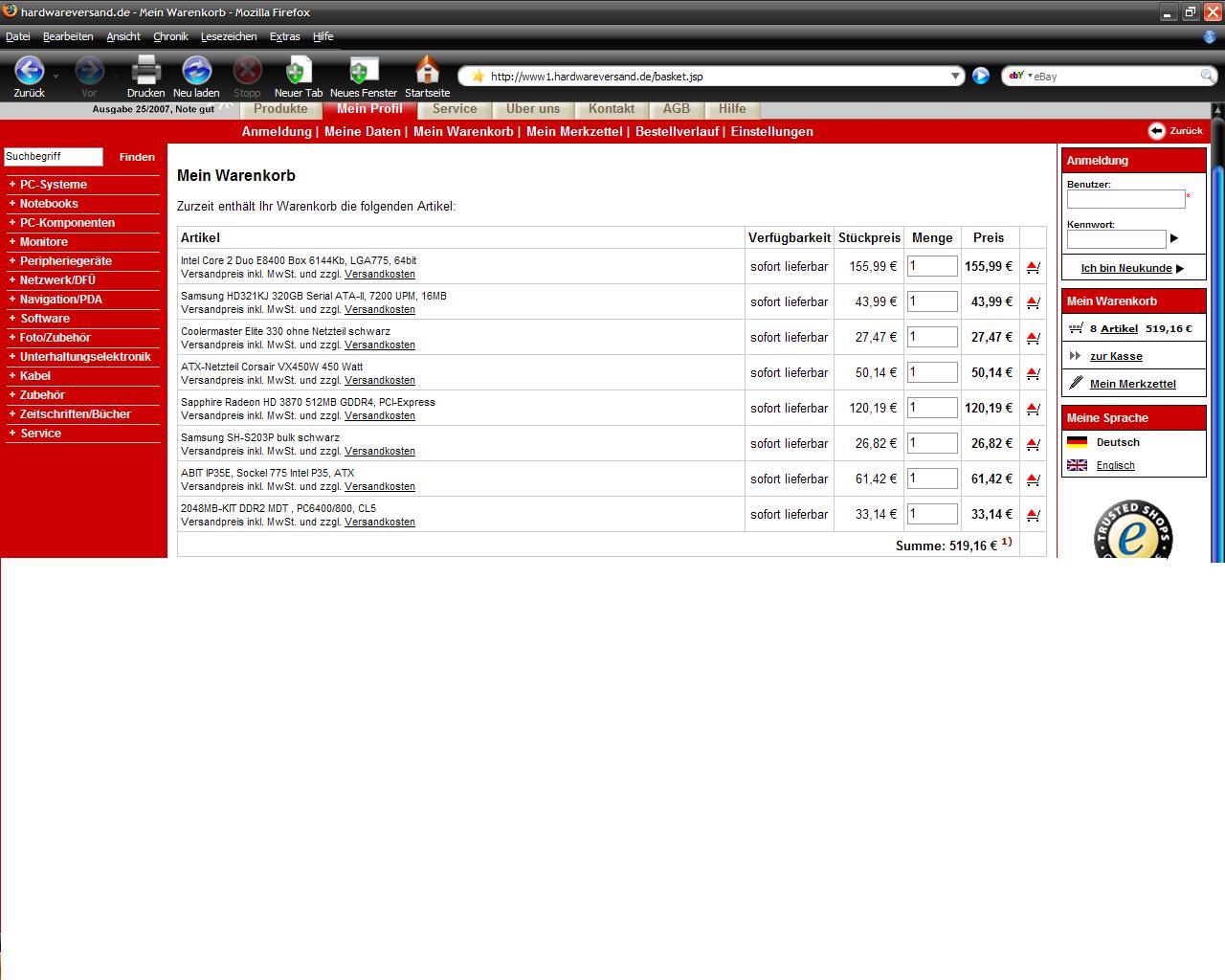Viewport: 1225px width, 980px height.
Task: Expand Monitore category
Action: pyautogui.click(x=43, y=242)
